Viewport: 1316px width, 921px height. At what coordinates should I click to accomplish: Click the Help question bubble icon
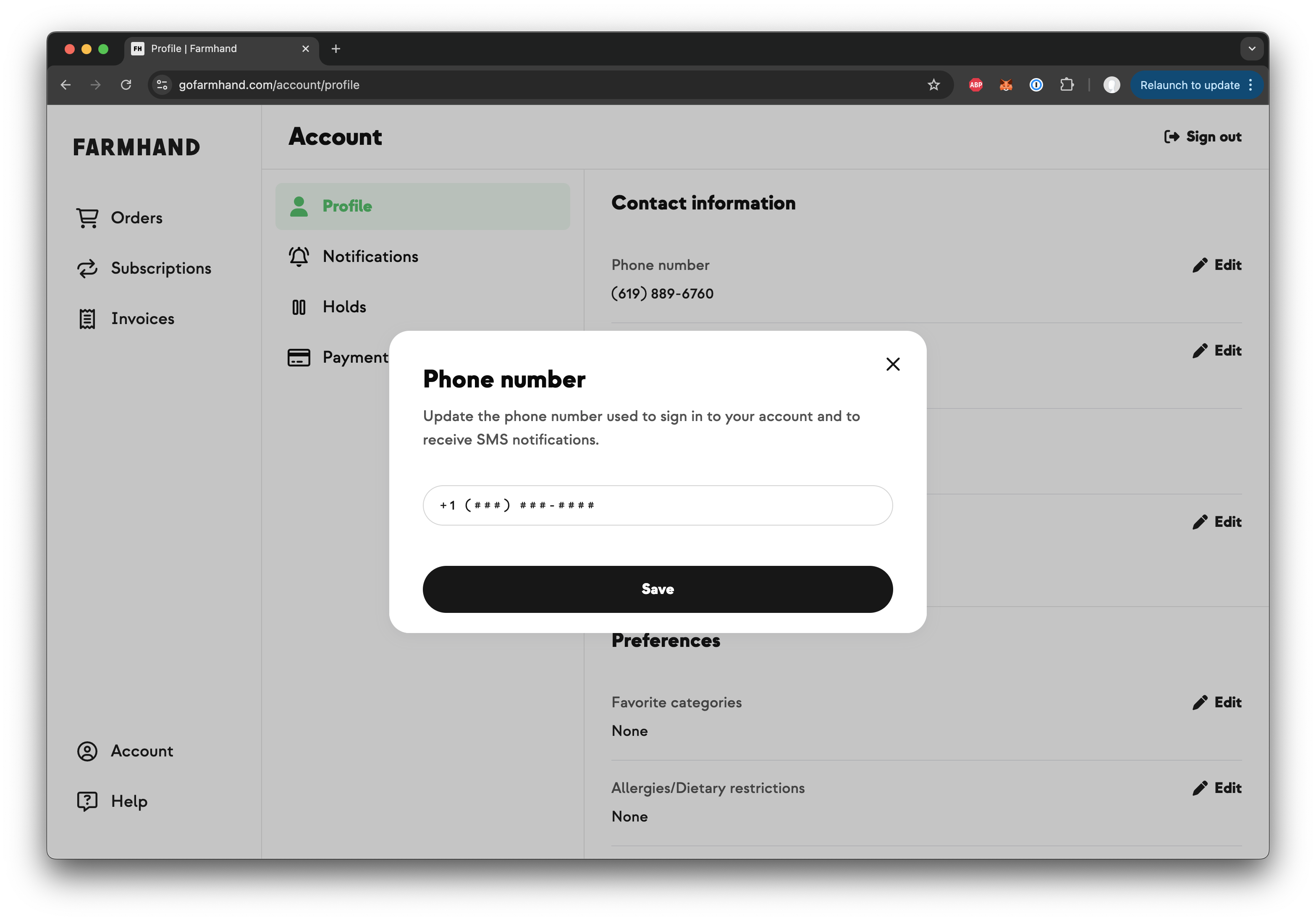[87, 801]
